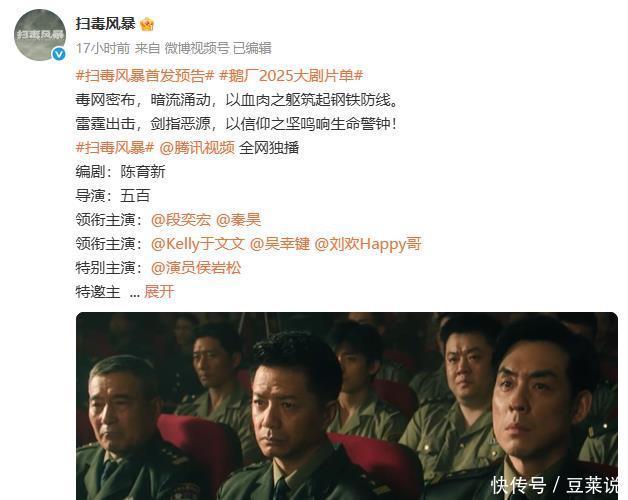
Task: Open the @Kelly于文文 mention
Action: pos(198,244)
